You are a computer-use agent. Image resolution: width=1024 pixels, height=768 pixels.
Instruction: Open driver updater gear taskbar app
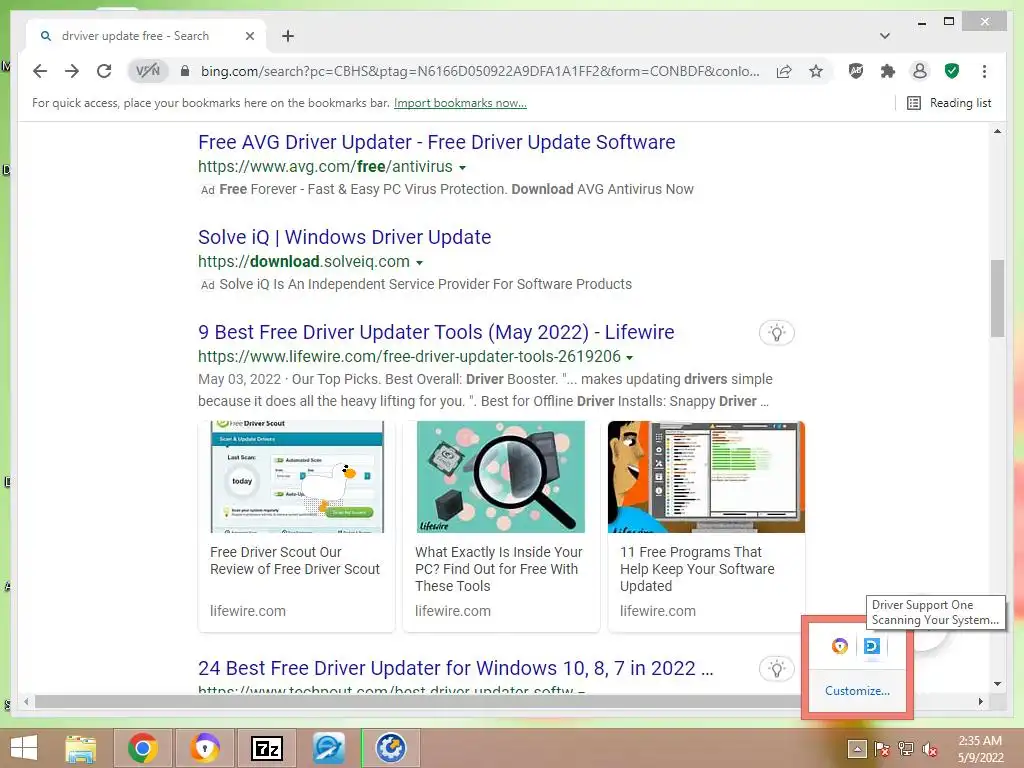tap(391, 748)
